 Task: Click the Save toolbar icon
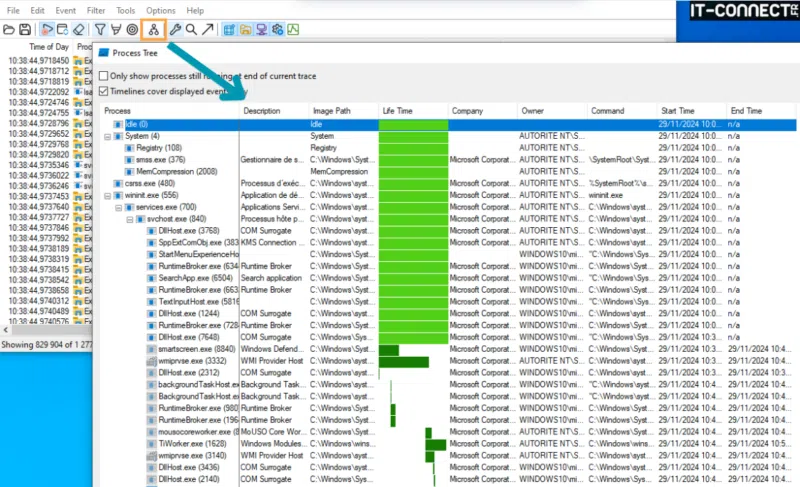click(24, 30)
